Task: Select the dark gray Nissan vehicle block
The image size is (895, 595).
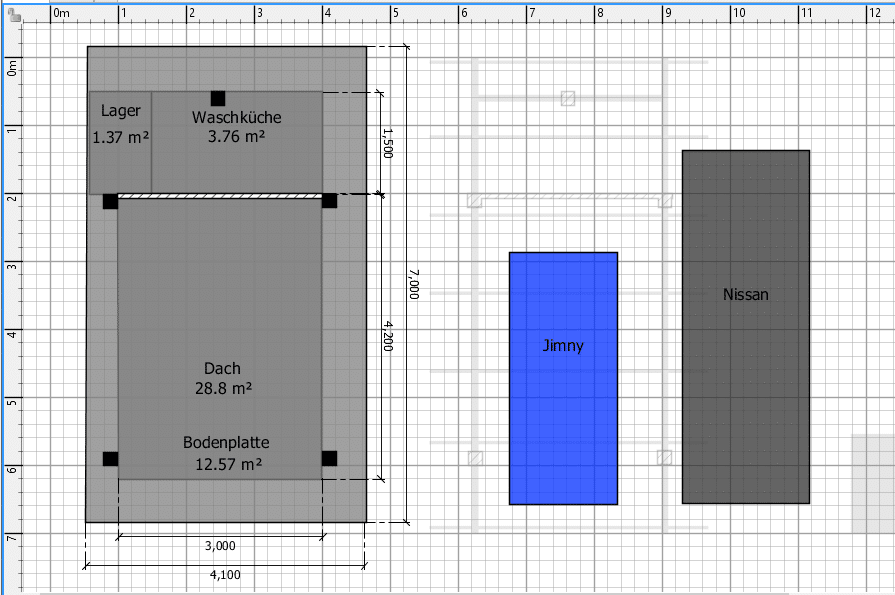Action: point(745,327)
